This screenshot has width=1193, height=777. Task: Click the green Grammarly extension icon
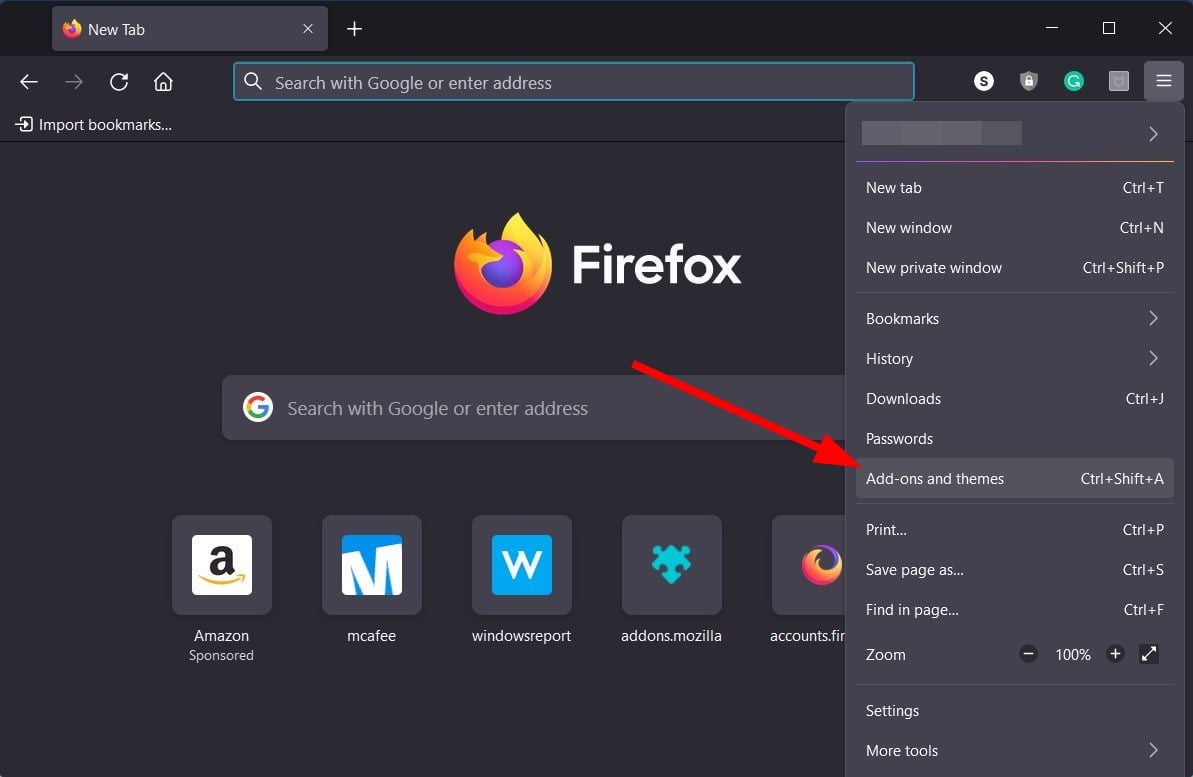click(1074, 81)
